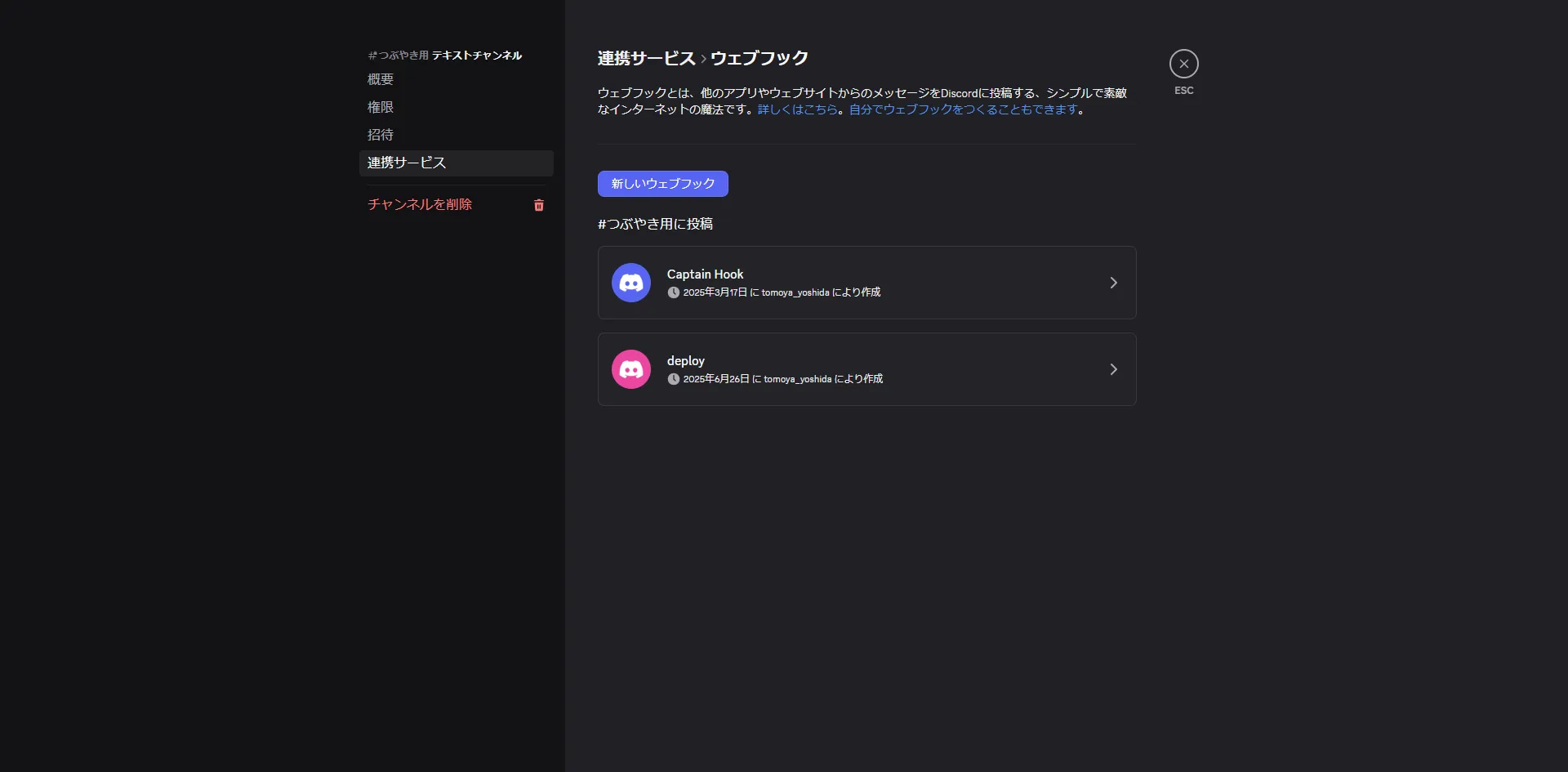Click the #つぶやき用 テキストチャンネル sidebar header
Screen dimensions: 1568x772
[445, 56]
